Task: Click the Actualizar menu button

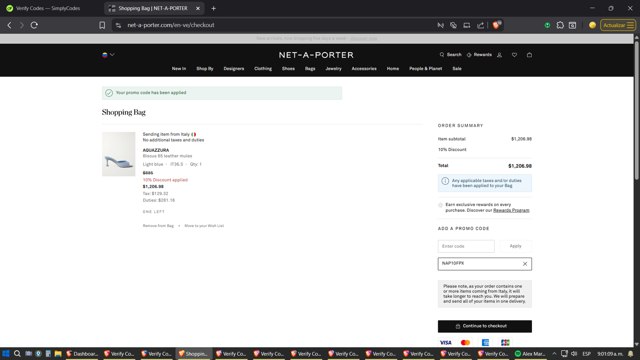Action: coord(617,25)
